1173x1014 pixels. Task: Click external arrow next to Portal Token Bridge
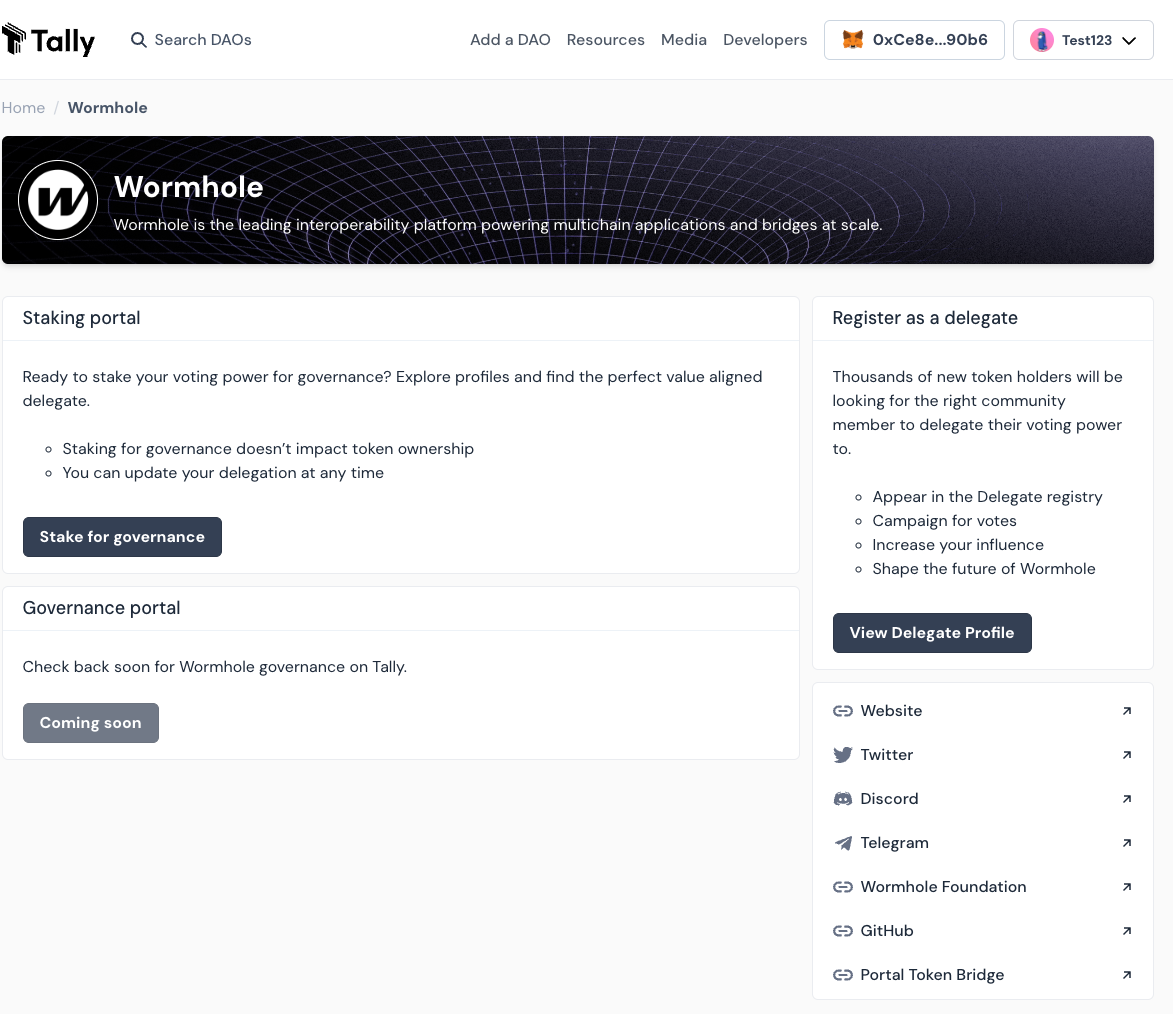[1127, 975]
